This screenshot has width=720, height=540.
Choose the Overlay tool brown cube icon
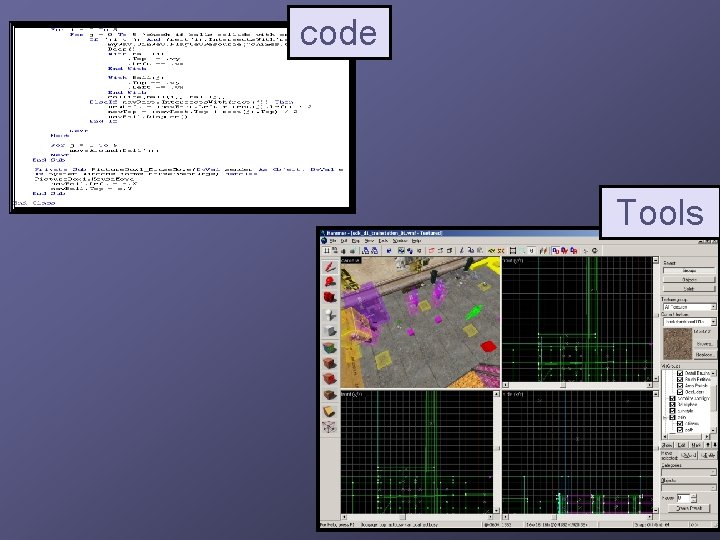click(330, 394)
